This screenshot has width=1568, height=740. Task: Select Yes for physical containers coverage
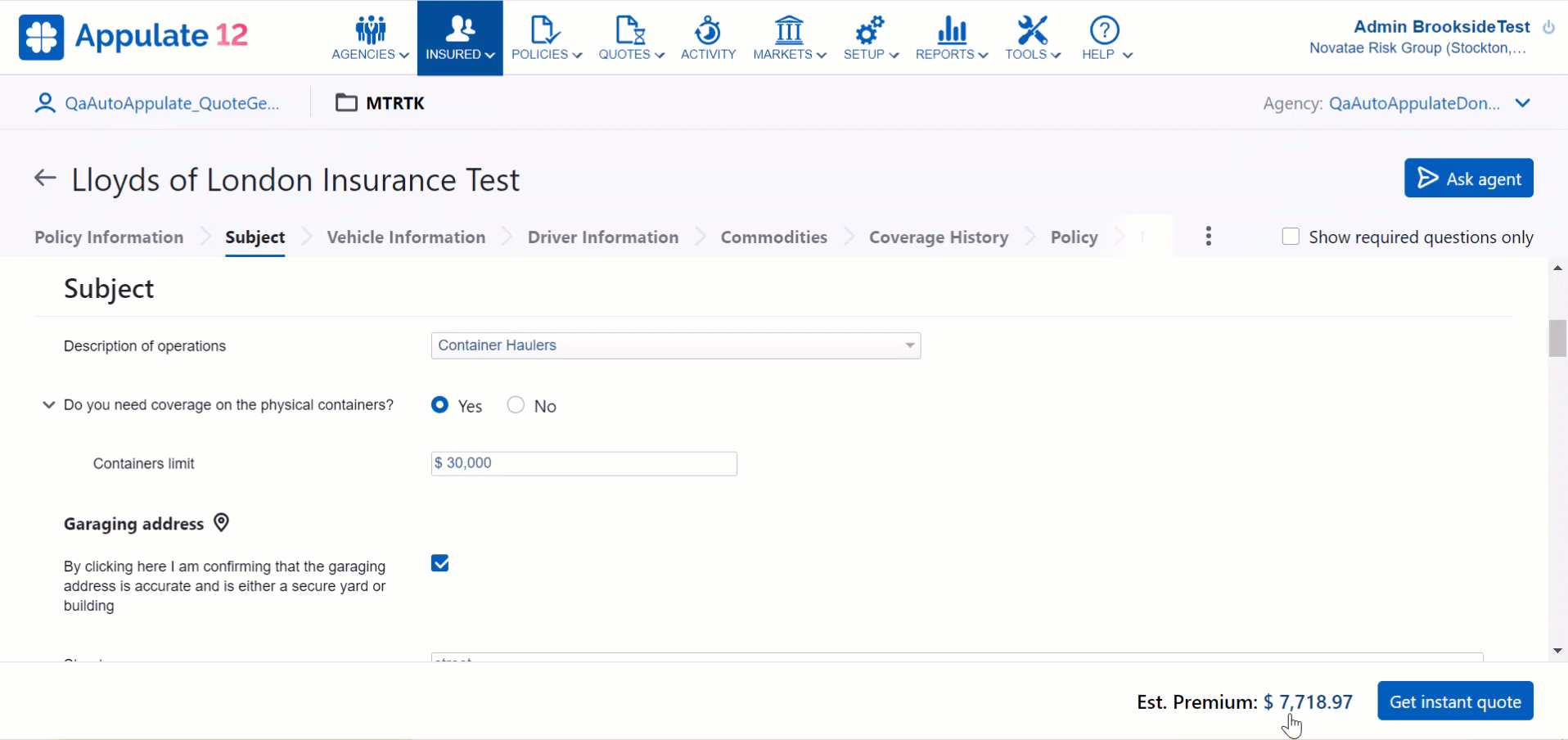(440, 405)
